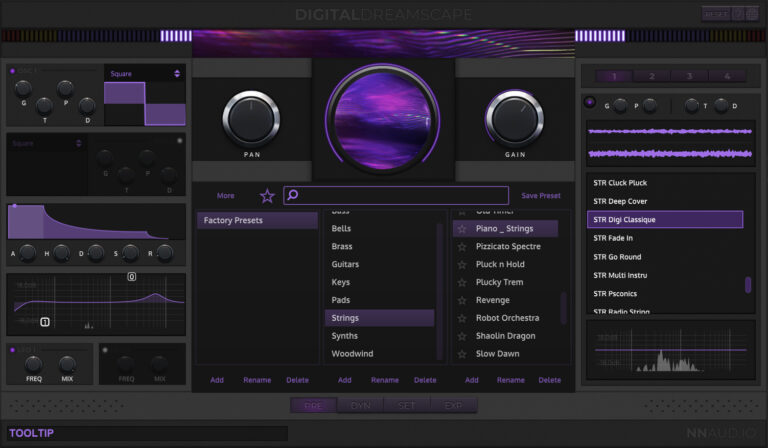Click Rename under the category column
Screen dimensions: 768x448
click(x=384, y=380)
